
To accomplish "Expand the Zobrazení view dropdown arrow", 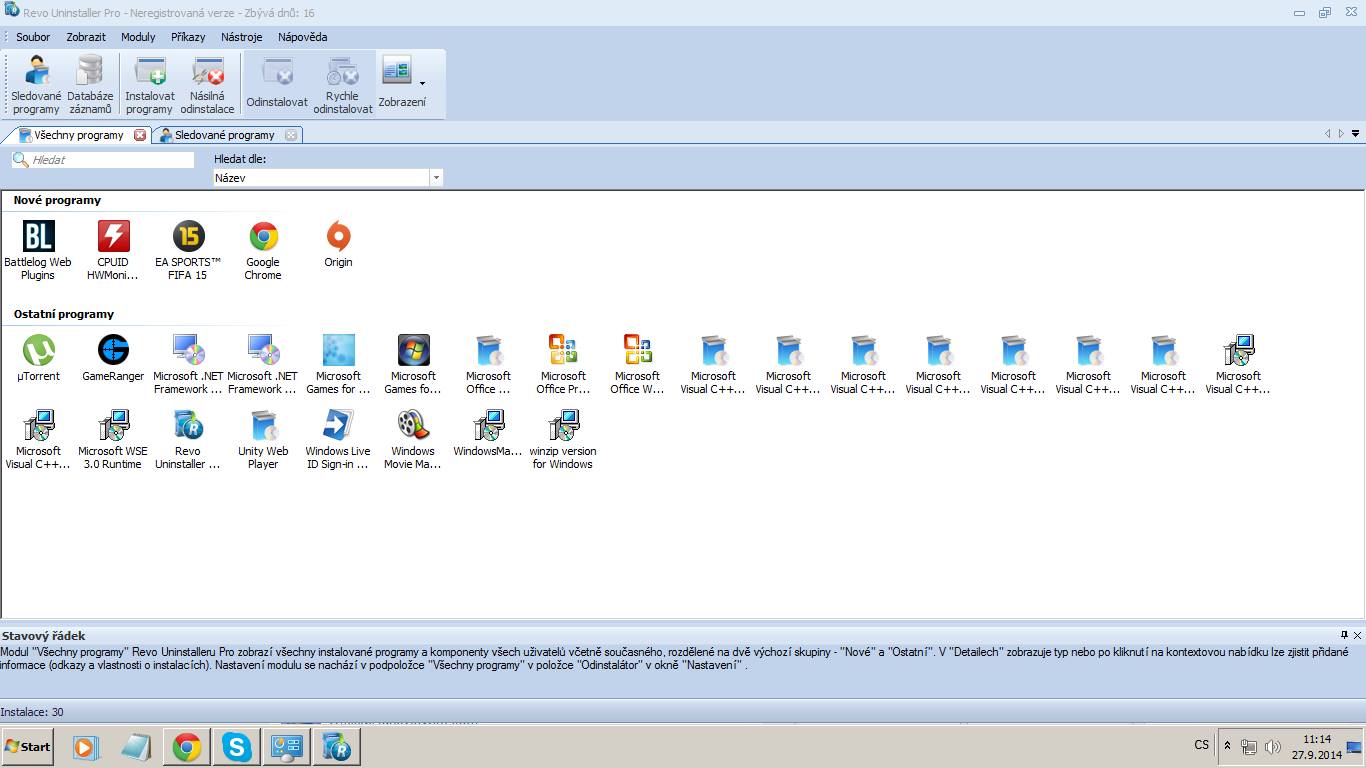I will pyautogui.click(x=422, y=84).
